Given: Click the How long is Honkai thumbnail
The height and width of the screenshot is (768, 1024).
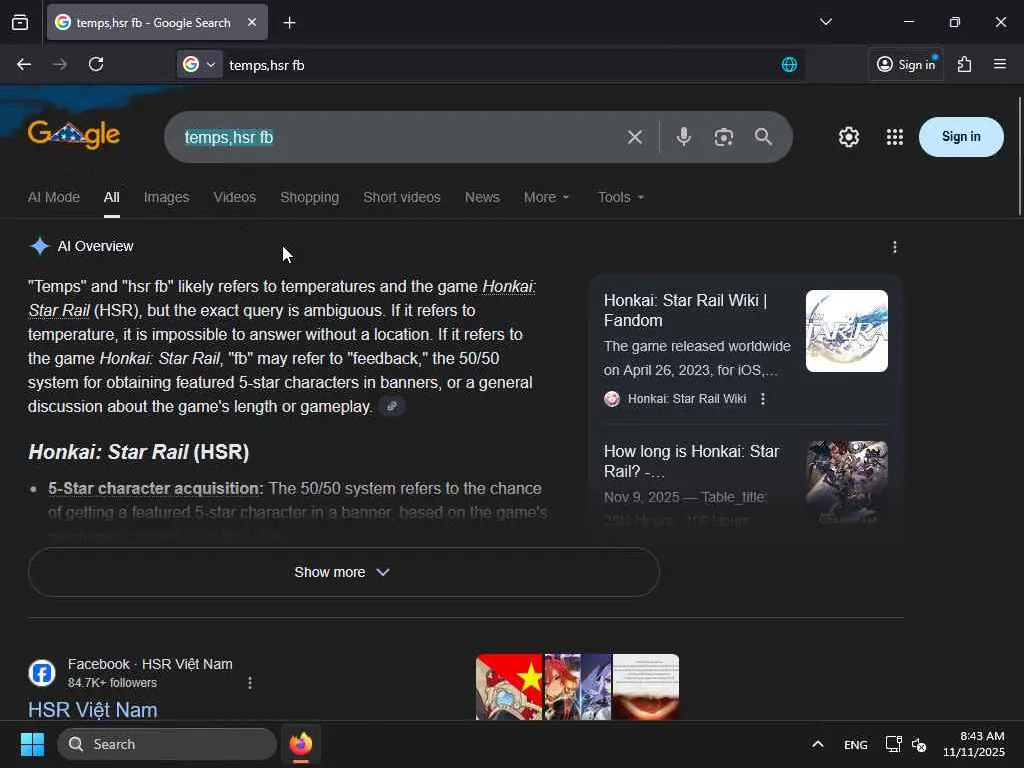Looking at the screenshot, I should point(847,482).
